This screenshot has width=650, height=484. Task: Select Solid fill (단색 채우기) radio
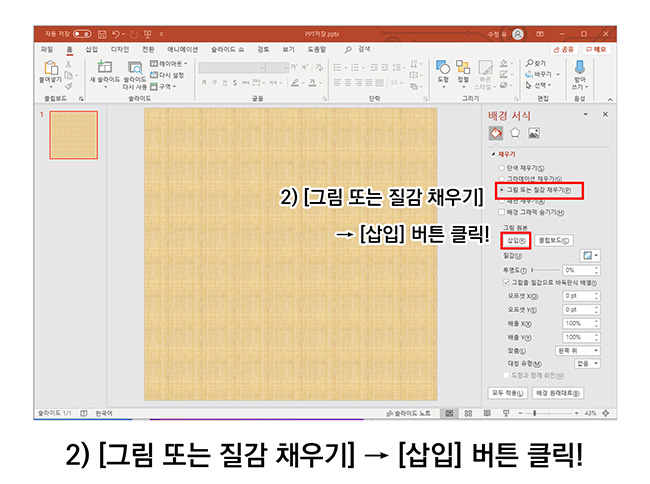click(502, 168)
